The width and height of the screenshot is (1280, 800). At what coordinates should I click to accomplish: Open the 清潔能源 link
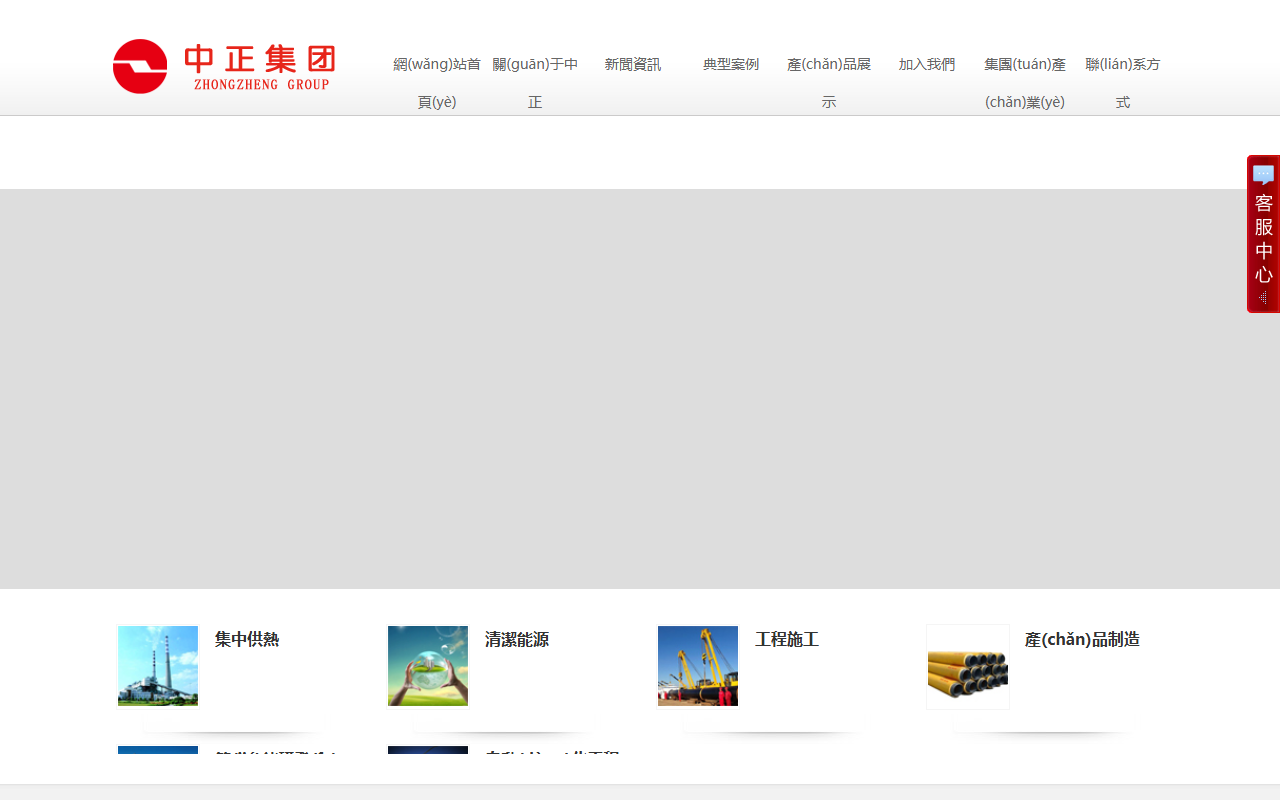click(x=517, y=640)
